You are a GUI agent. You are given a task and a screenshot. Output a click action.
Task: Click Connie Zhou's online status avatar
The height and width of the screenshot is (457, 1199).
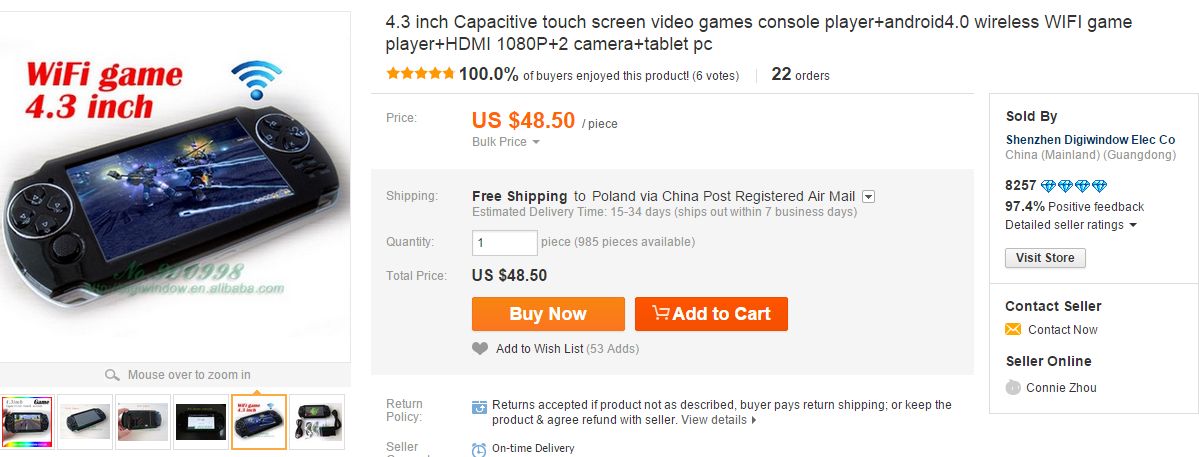[x=1013, y=388]
